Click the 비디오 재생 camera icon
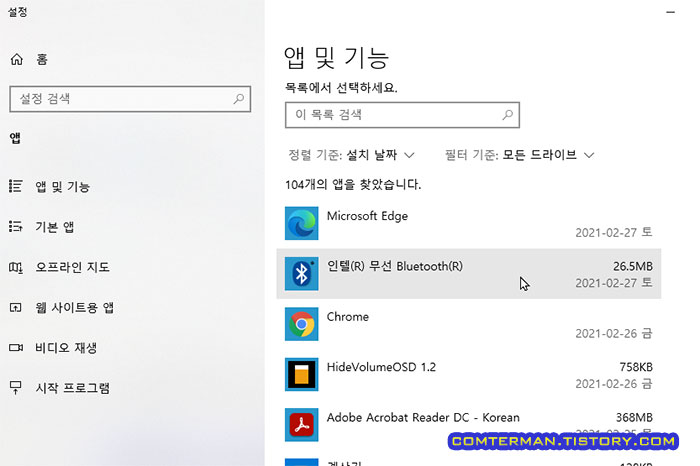The image size is (700, 466). pos(16,347)
